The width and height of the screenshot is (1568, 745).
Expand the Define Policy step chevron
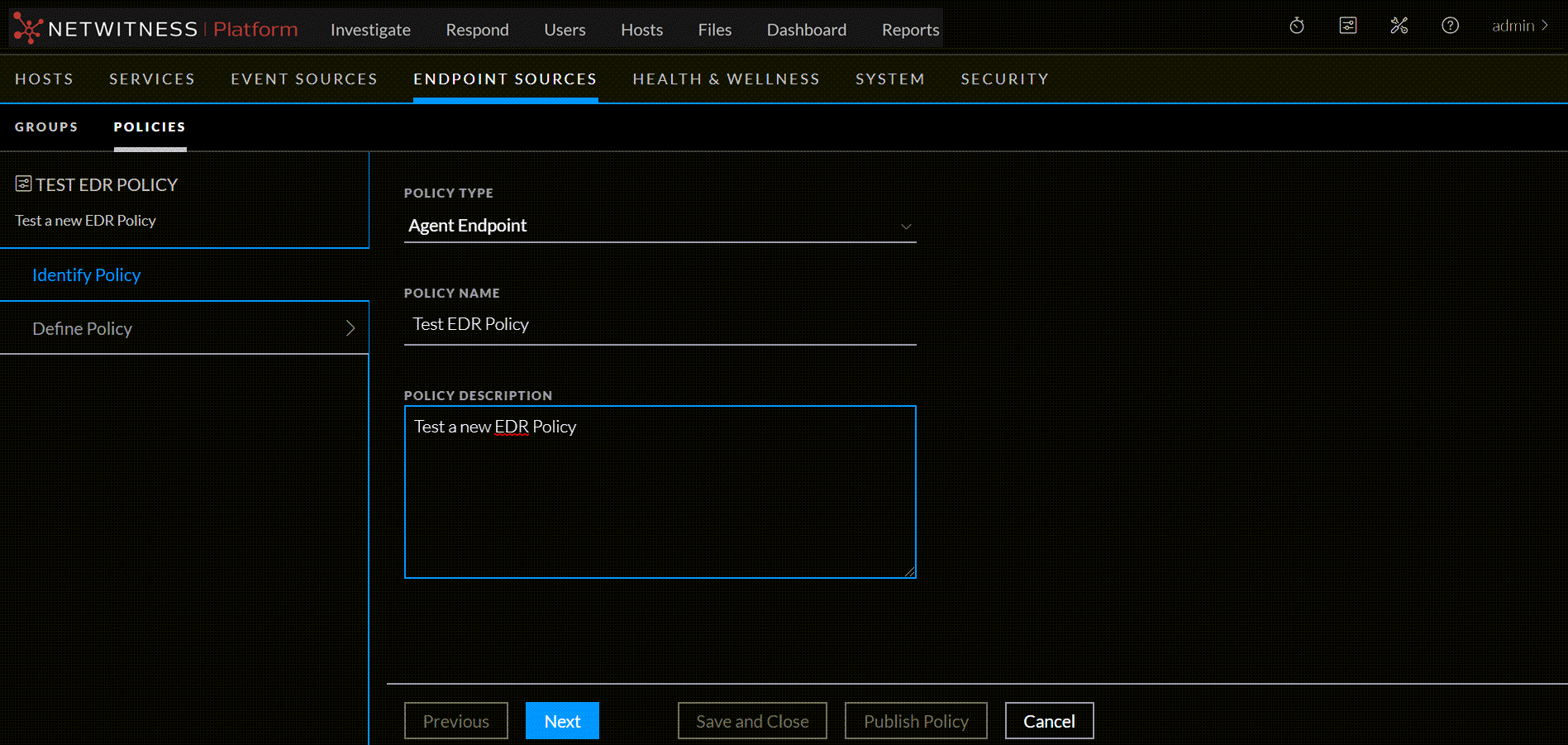350,328
